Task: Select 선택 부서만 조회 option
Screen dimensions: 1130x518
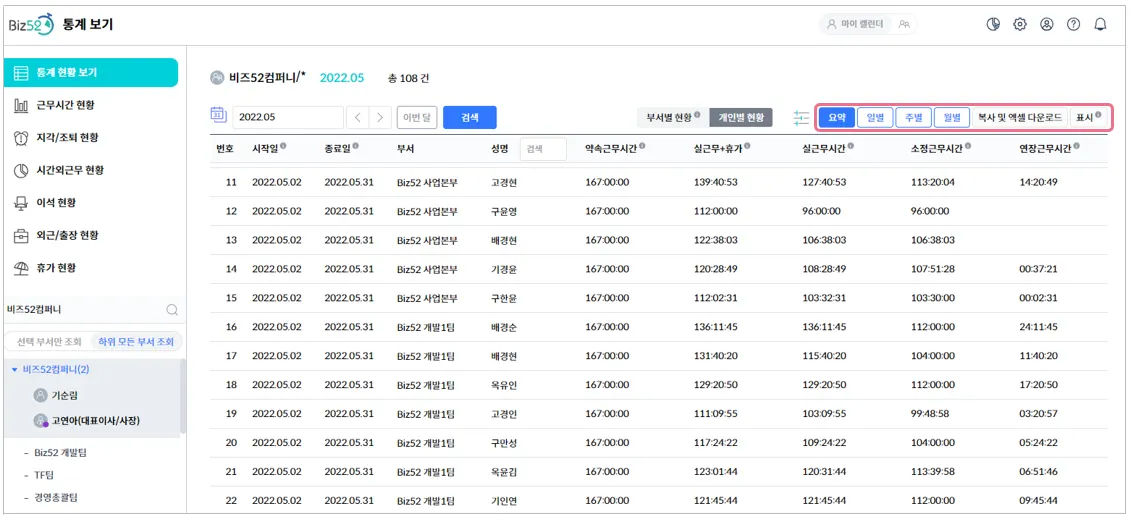Action: pos(49,341)
